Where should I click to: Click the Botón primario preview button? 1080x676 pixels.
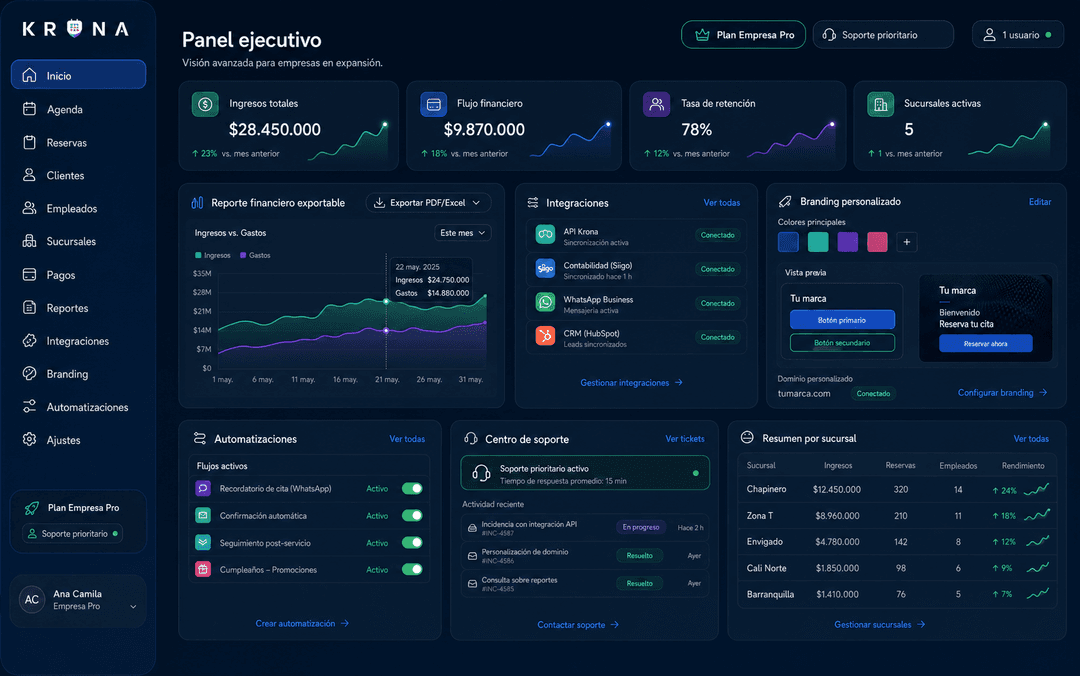(842, 320)
